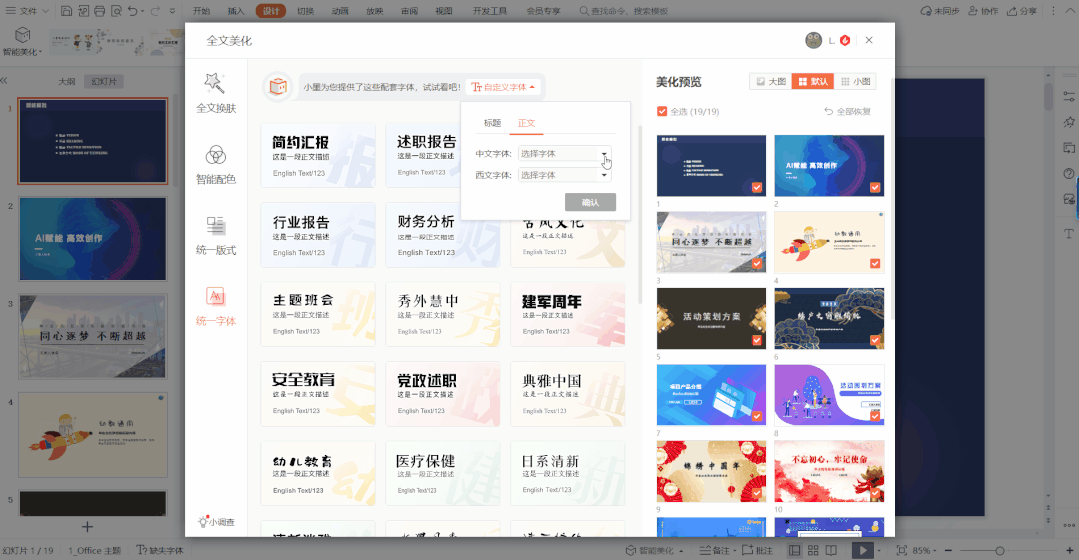
Task: Uncheck preview slide 2 checkbox
Action: [875, 187]
